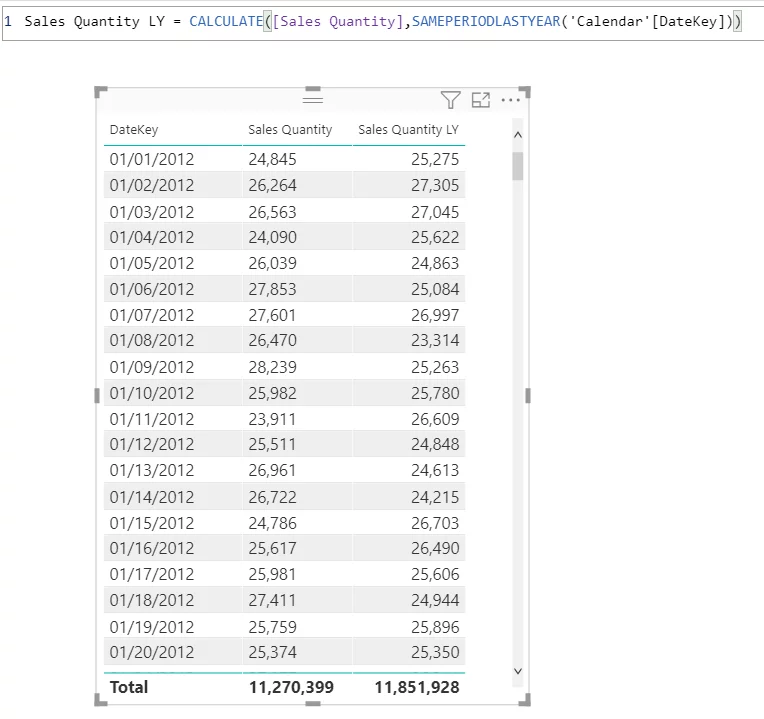Click the 26,039 Sales Quantity value
764x719 pixels.
point(272,263)
